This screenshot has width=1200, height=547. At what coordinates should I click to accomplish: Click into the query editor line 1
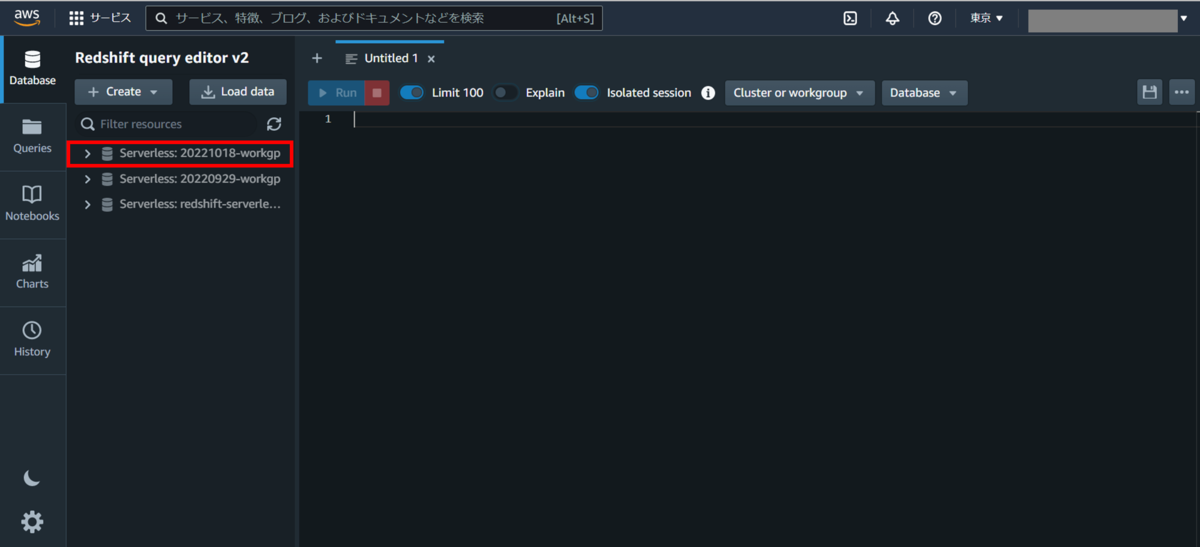click(x=775, y=119)
